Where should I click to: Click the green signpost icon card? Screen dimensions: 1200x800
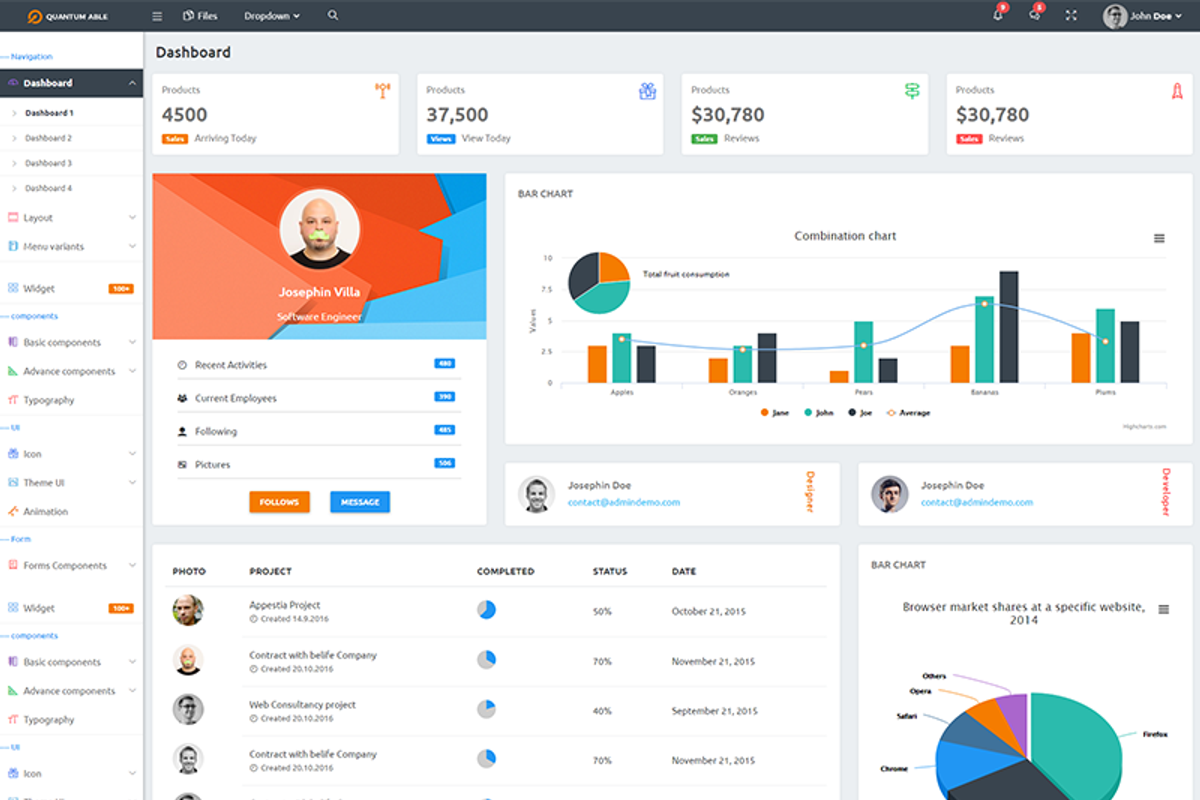point(911,91)
